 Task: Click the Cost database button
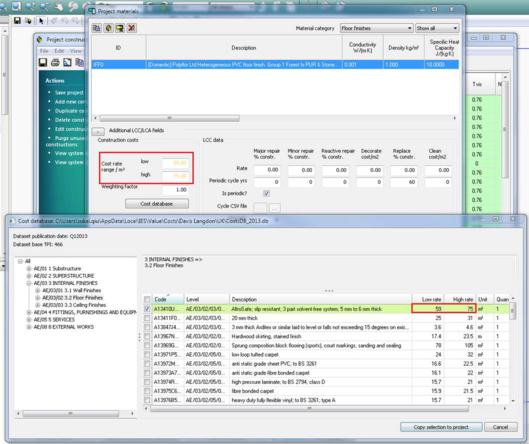point(157,204)
